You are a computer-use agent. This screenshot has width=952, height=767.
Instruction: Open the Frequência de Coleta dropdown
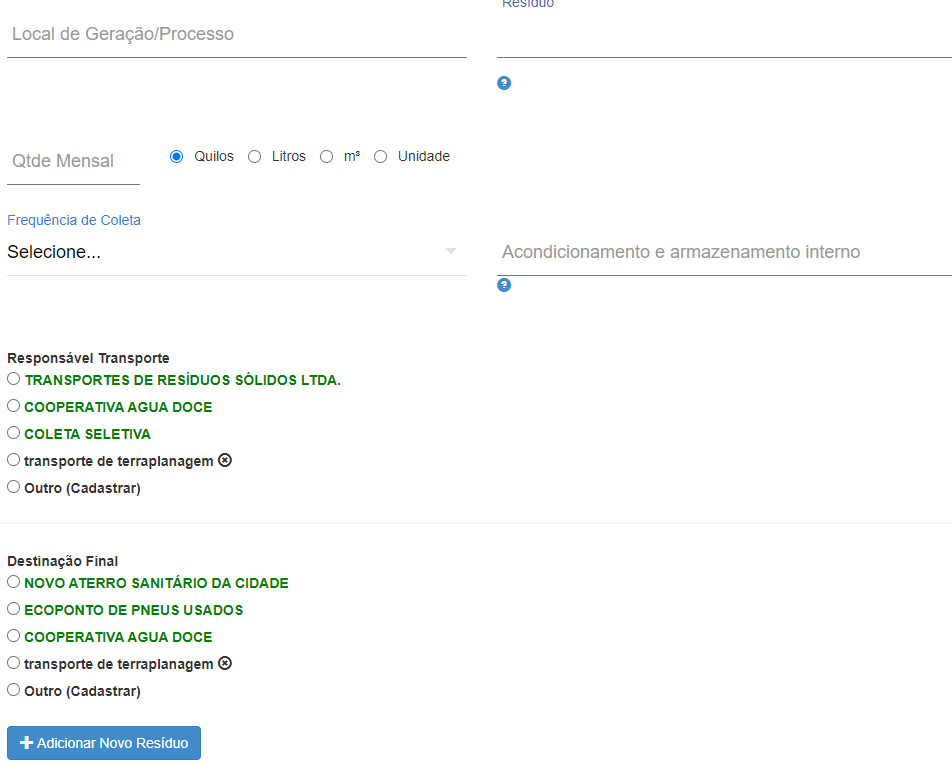237,252
